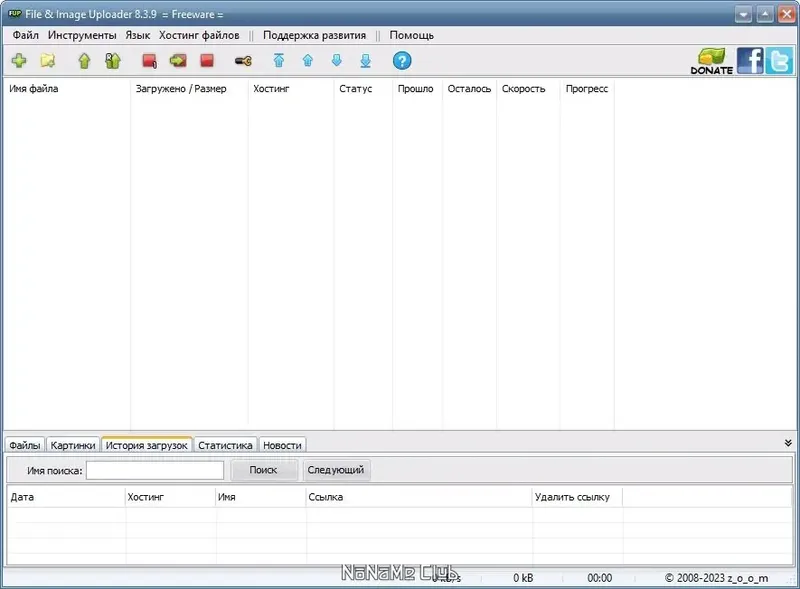Move item to top with blue arrow icon

tap(278, 61)
